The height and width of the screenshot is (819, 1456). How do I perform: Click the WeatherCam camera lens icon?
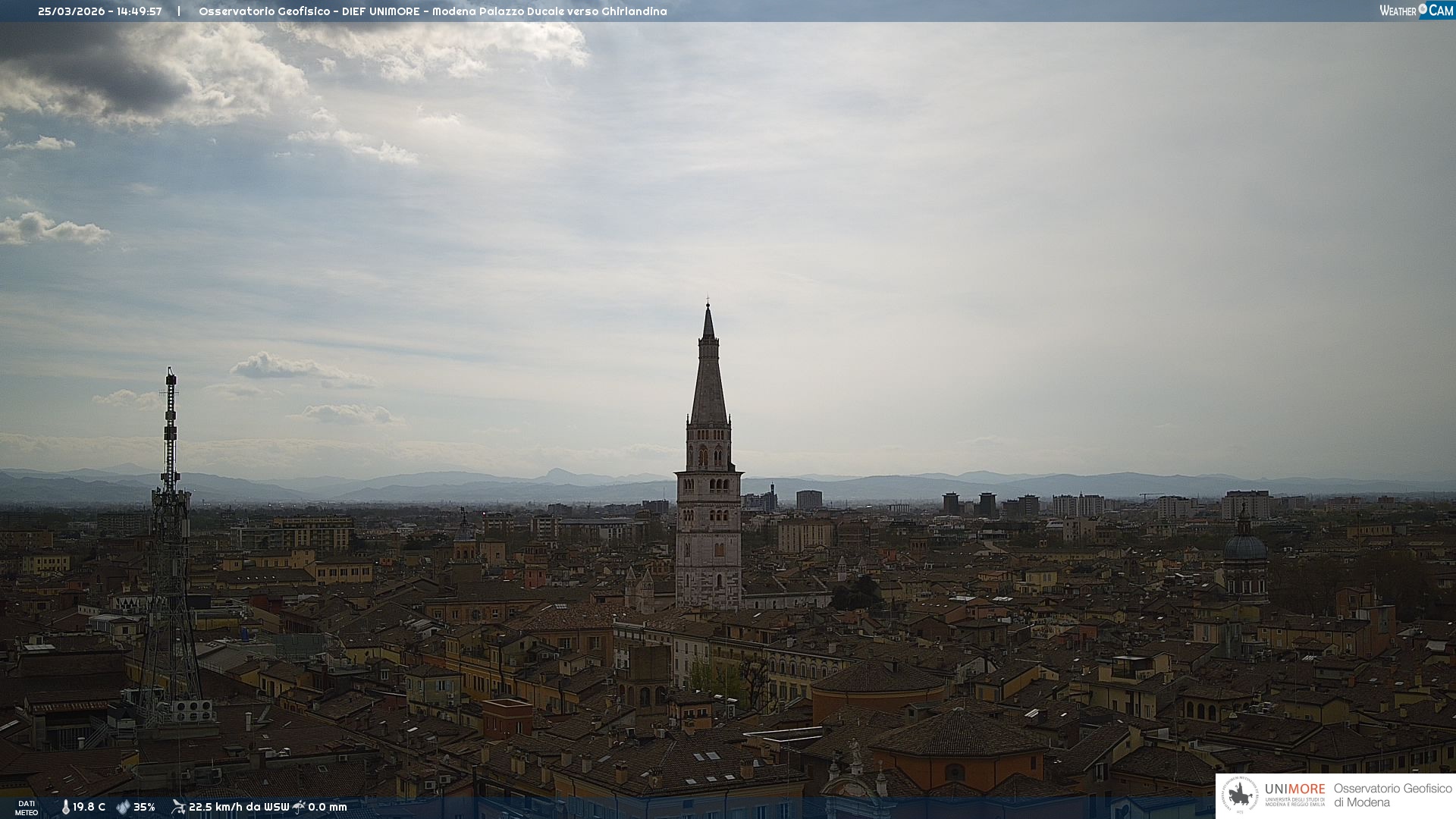click(1423, 9)
